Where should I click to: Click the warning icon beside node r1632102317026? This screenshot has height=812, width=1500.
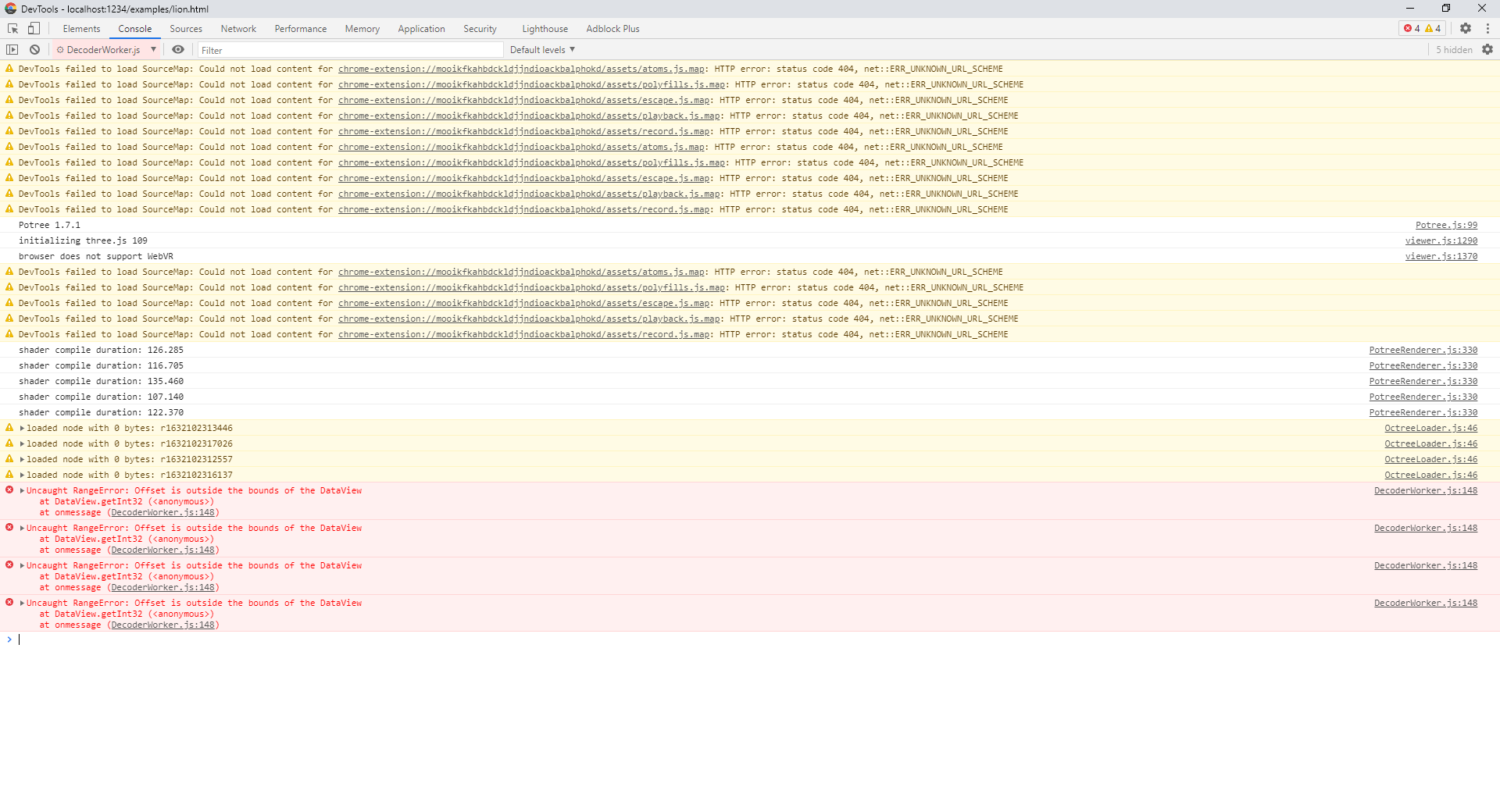pos(9,443)
